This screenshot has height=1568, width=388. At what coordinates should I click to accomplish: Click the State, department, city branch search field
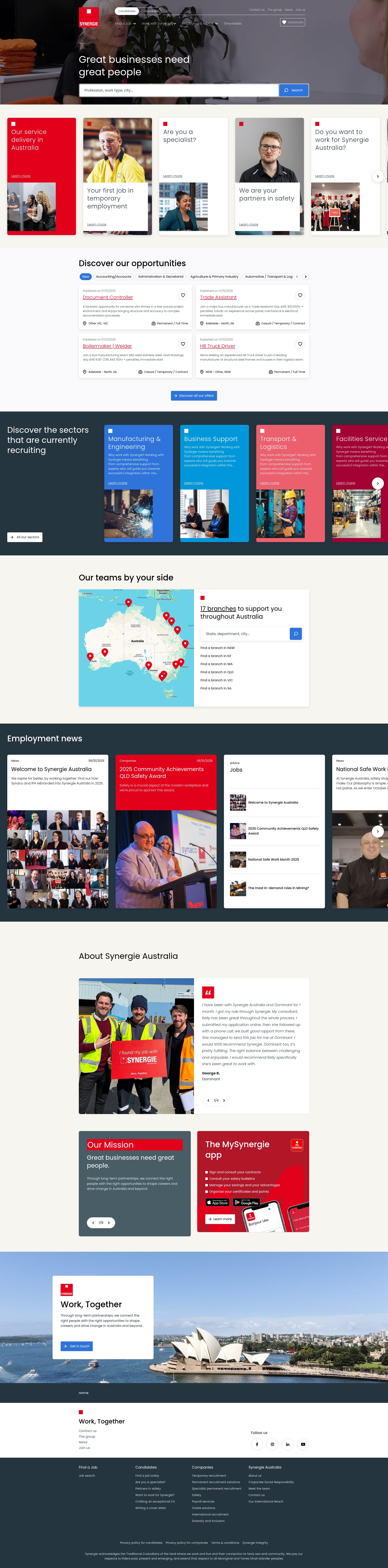click(x=245, y=634)
